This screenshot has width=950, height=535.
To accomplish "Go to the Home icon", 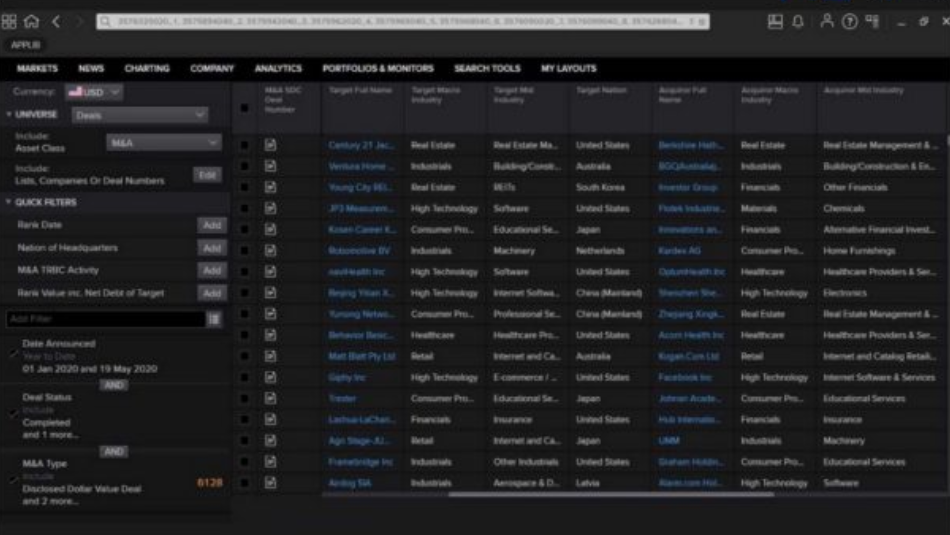I will pyautogui.click(x=32, y=21).
